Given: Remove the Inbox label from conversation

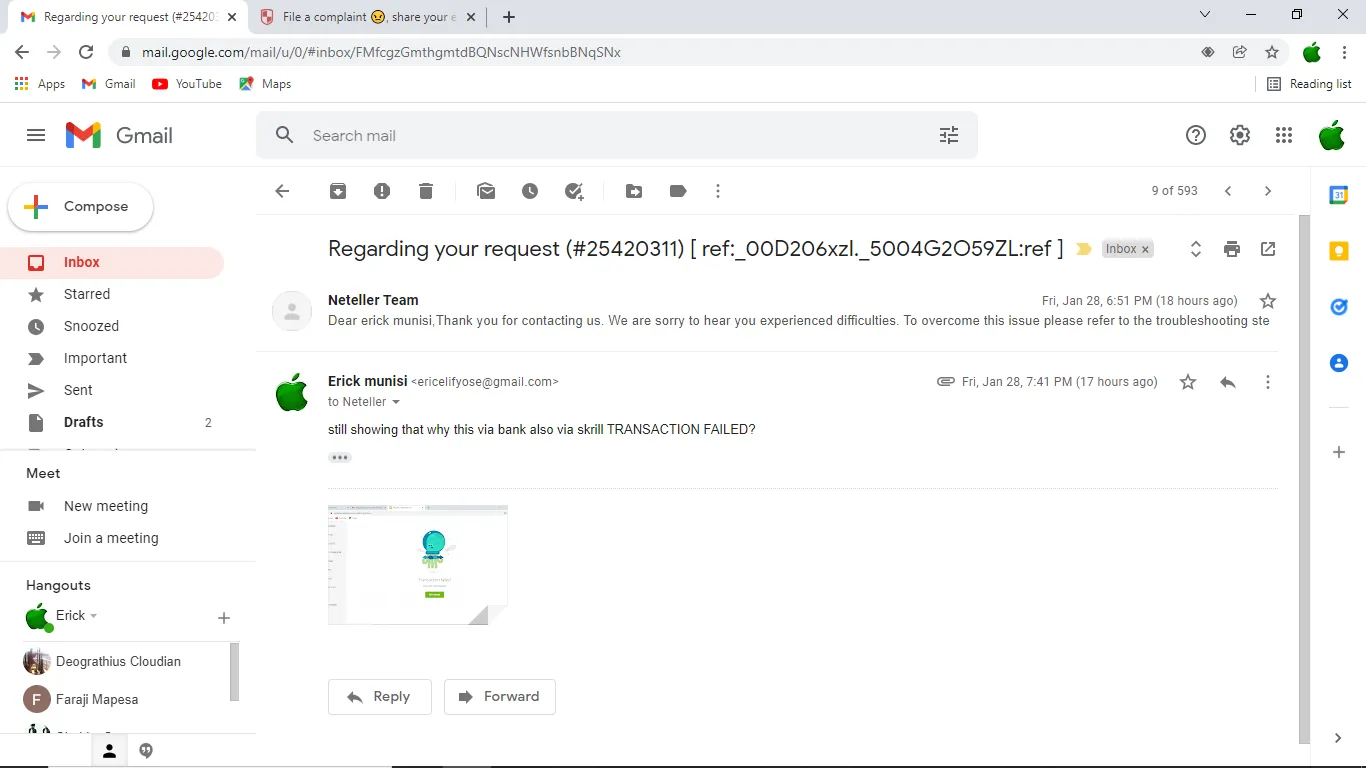Looking at the screenshot, I should [x=1145, y=249].
